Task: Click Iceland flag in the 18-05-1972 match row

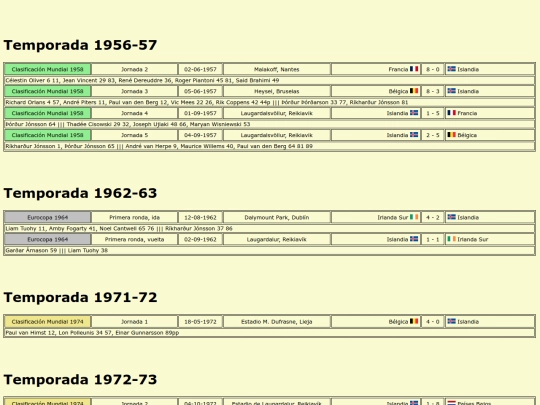Action: click(451, 321)
